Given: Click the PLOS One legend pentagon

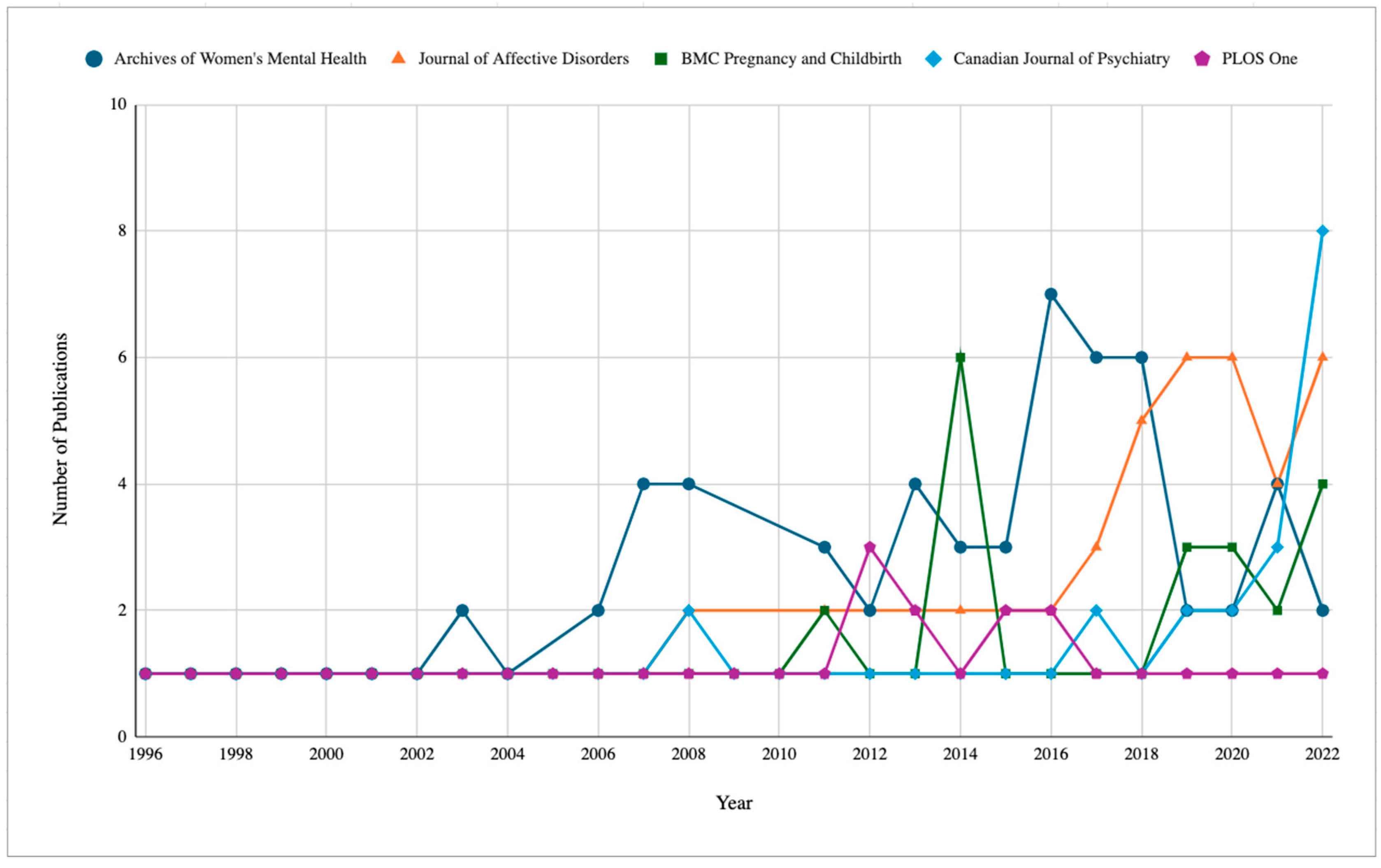Looking at the screenshot, I should (1202, 59).
